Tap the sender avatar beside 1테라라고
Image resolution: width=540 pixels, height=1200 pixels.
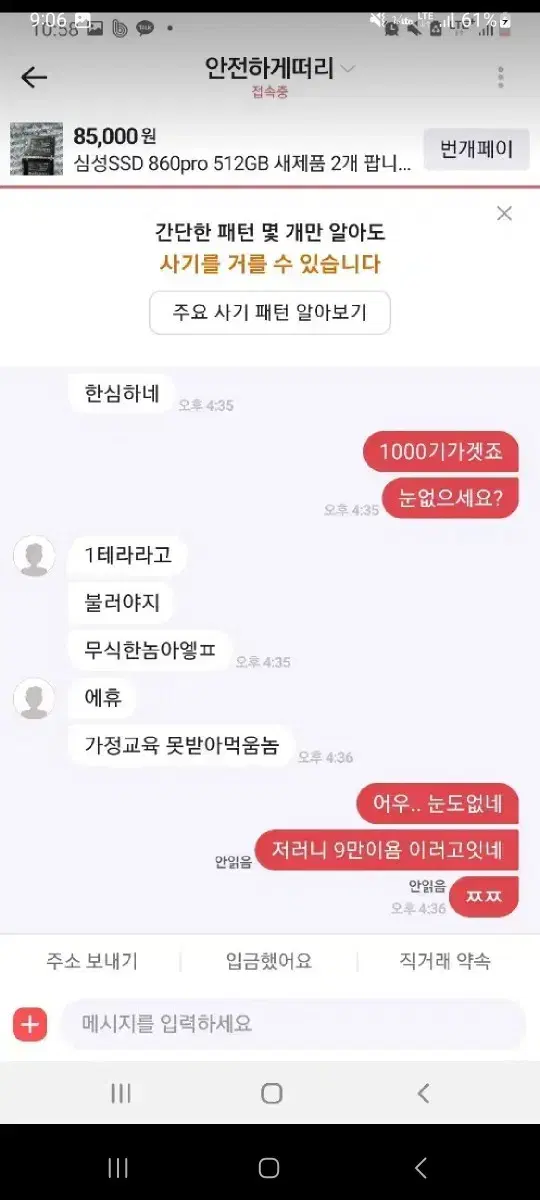[34, 555]
